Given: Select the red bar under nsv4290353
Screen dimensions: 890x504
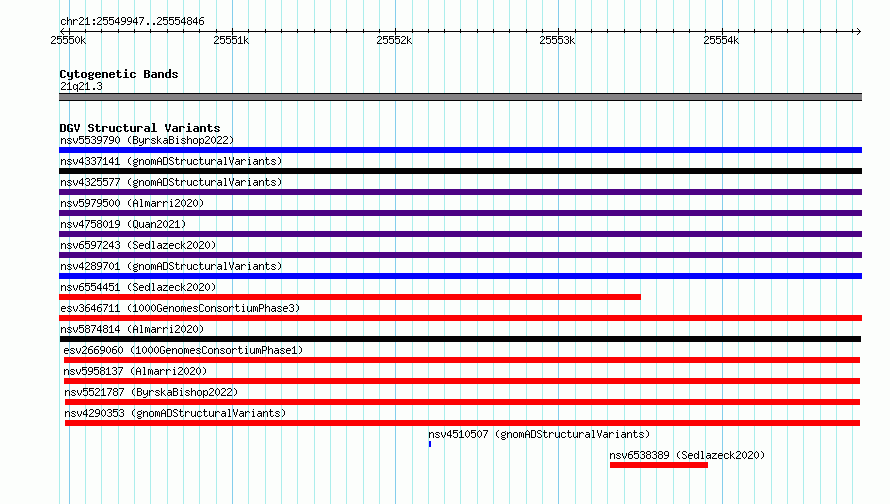Looking at the screenshot, I should (x=462, y=423).
